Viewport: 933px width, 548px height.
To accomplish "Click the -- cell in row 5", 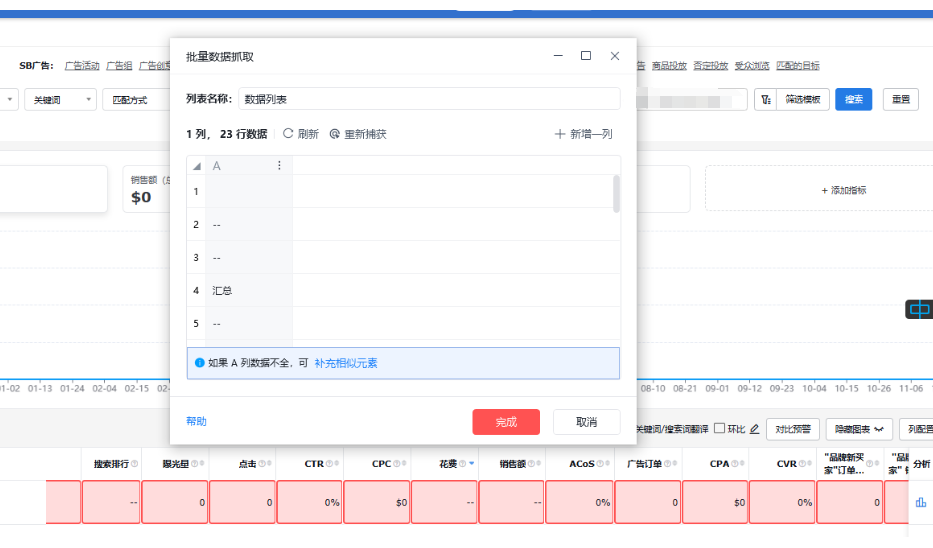I will coord(249,323).
